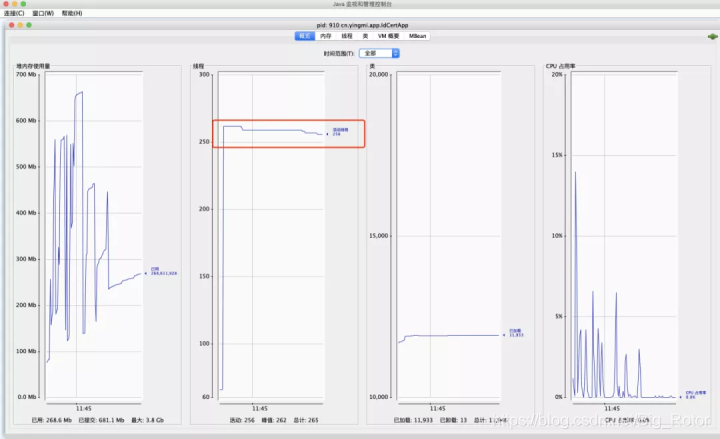The width and height of the screenshot is (720, 439).
Task: Click the 线程 chart title
Action: point(198,66)
